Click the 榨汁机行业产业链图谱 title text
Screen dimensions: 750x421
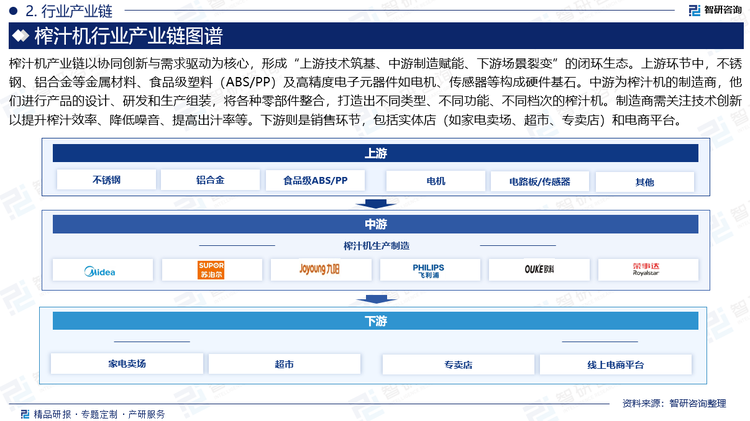click(x=129, y=36)
